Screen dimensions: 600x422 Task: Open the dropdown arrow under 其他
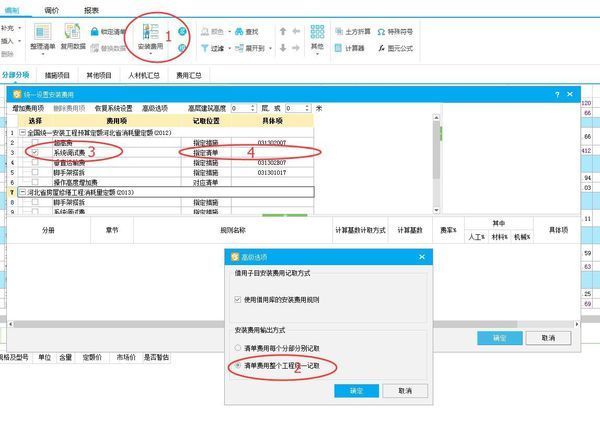coord(317,54)
